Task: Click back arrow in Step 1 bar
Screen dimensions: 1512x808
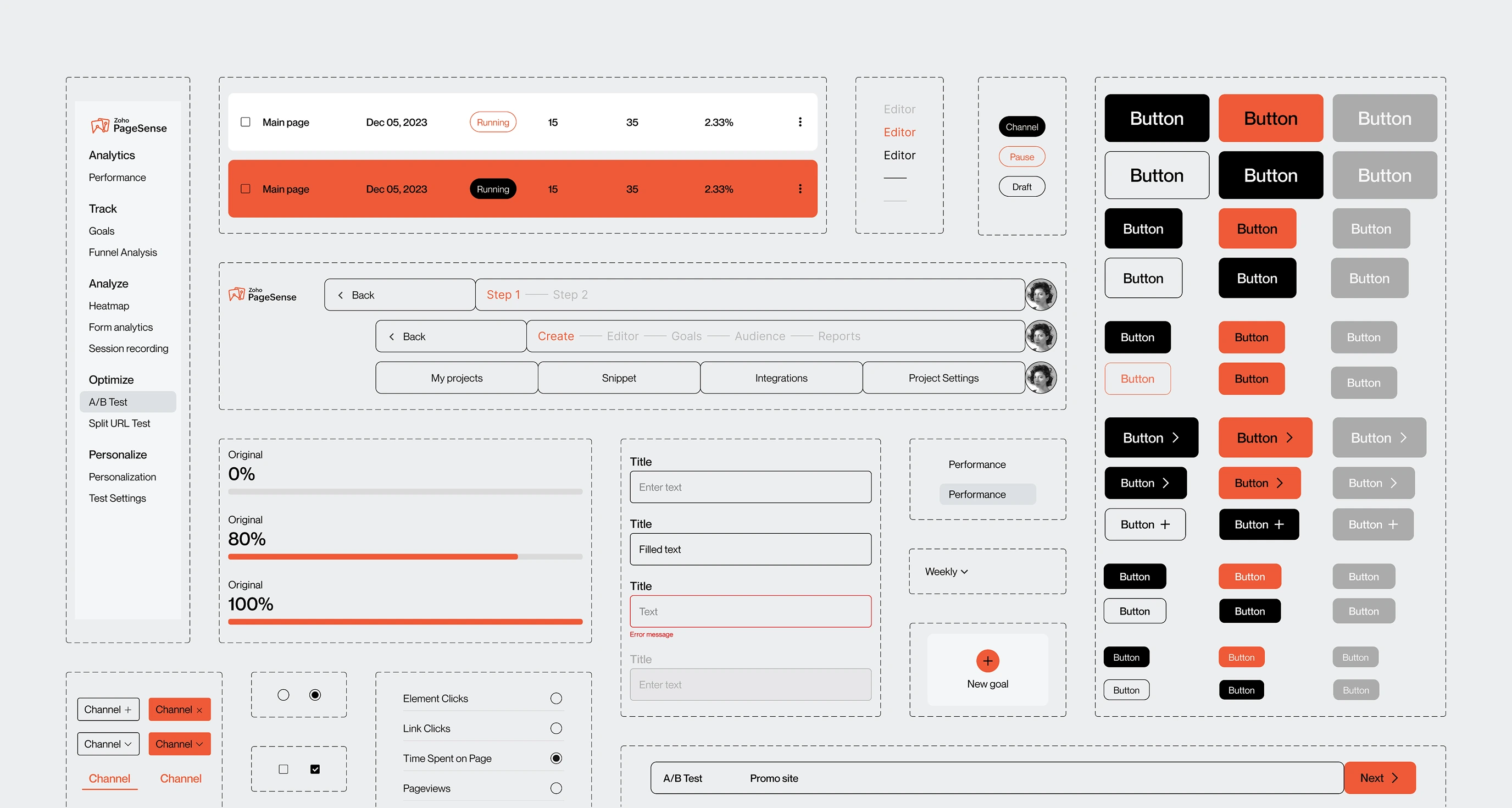Action: click(x=341, y=295)
